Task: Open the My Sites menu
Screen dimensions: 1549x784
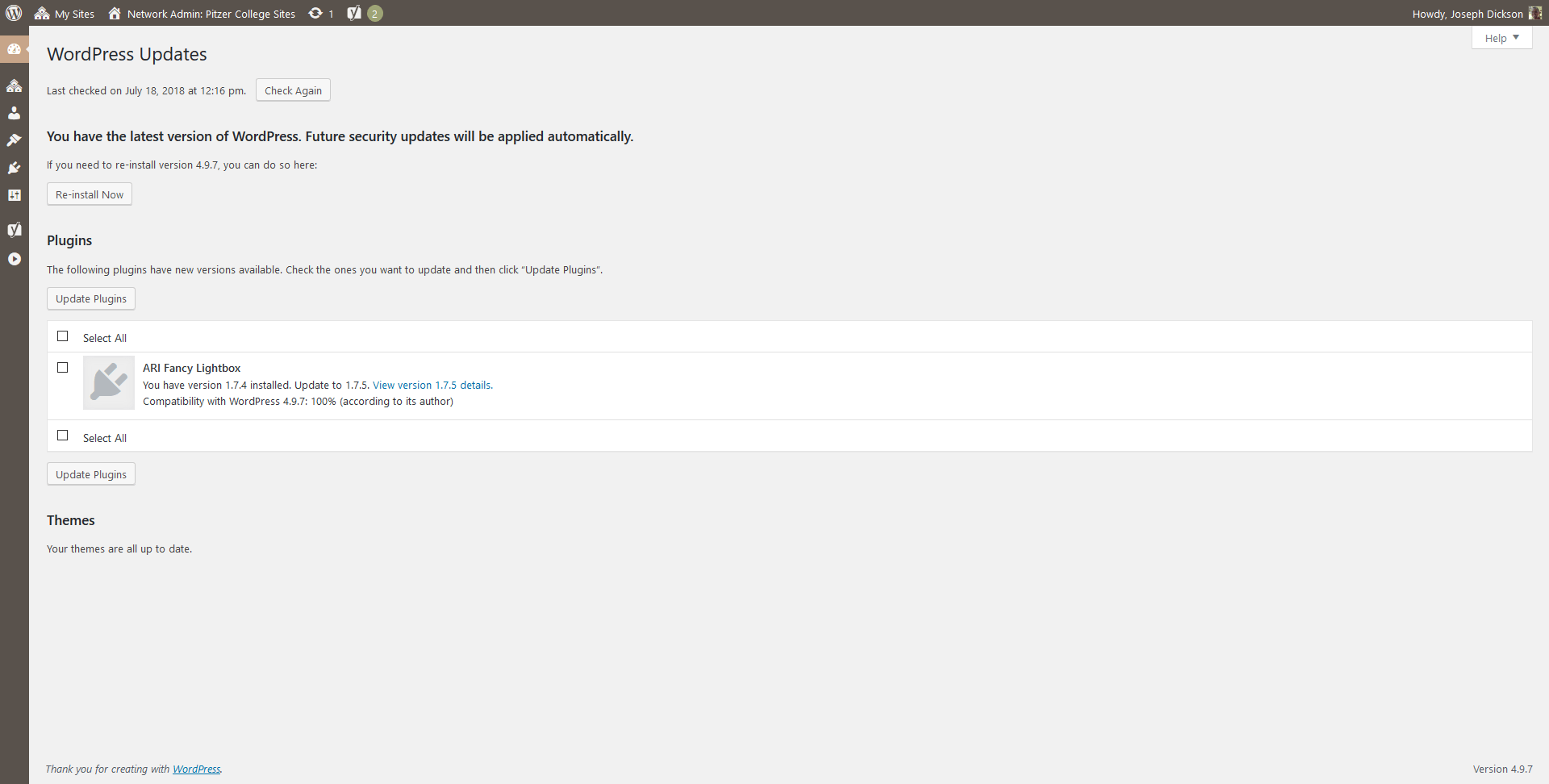Action: (65, 14)
